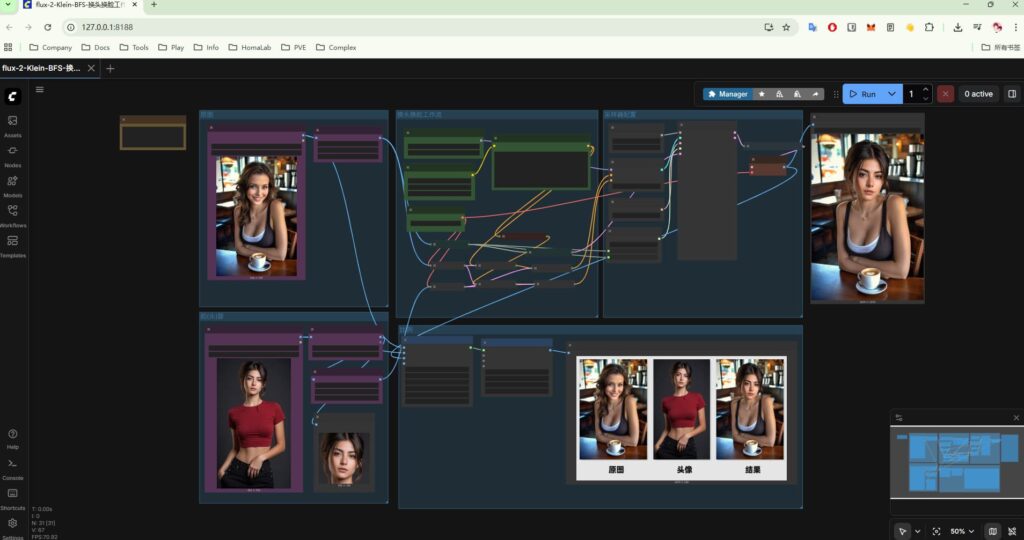Click the share arrow icon in Manager toolbar
Screen dimensions: 1024x540
coord(815,94)
